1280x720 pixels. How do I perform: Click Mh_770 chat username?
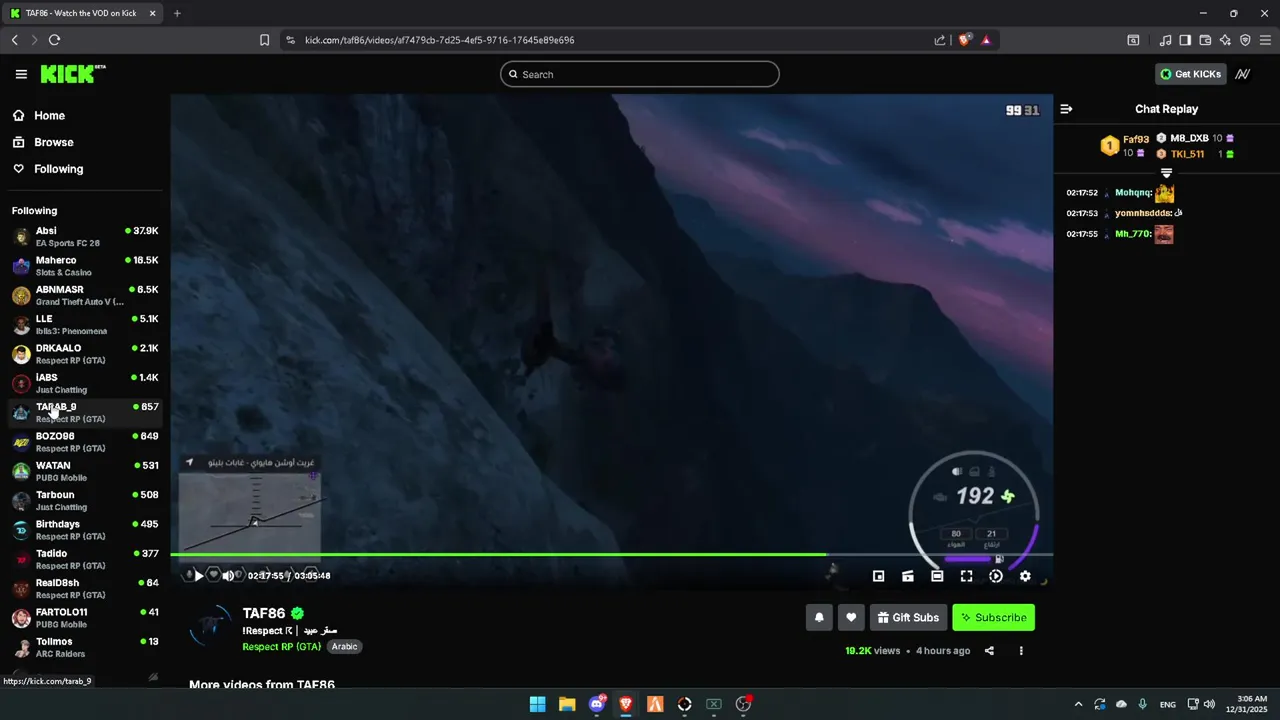pos(1133,234)
